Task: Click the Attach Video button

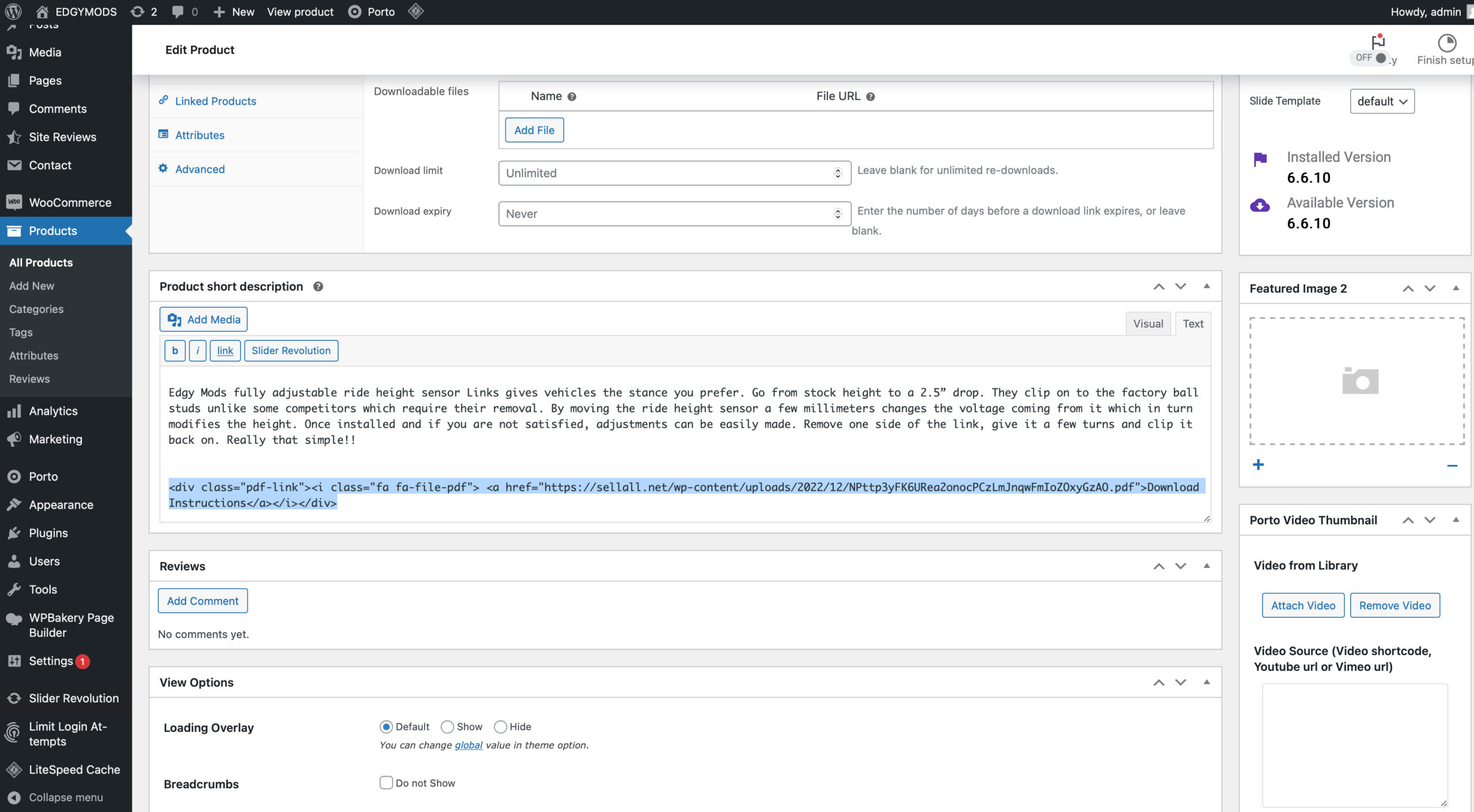Action: 1303,605
